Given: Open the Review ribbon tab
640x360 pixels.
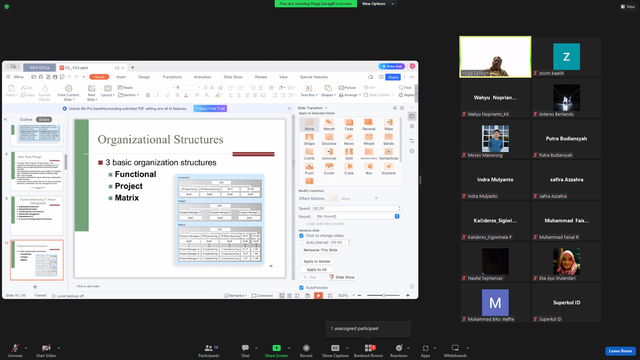Looking at the screenshot, I should point(261,77).
